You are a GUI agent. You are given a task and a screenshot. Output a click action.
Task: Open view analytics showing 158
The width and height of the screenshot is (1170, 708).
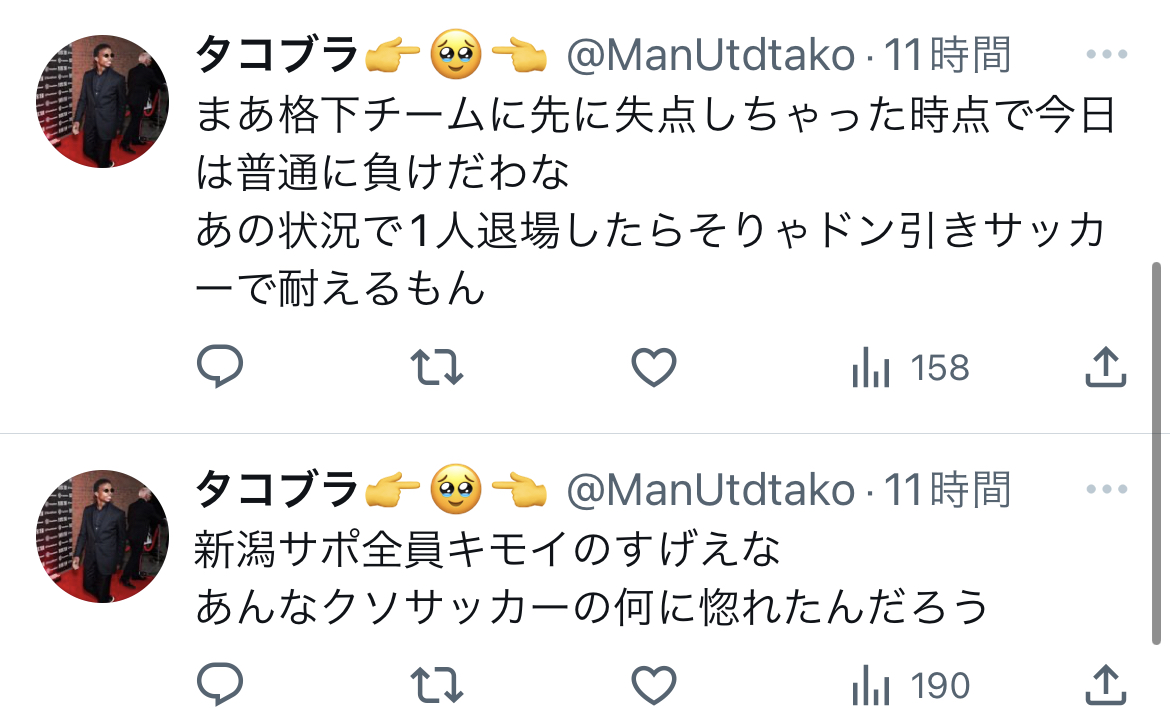pos(910,368)
